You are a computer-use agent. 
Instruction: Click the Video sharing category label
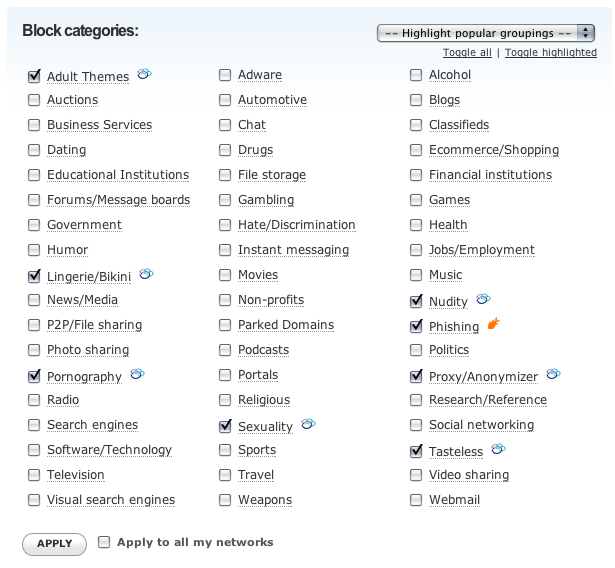(x=468, y=475)
